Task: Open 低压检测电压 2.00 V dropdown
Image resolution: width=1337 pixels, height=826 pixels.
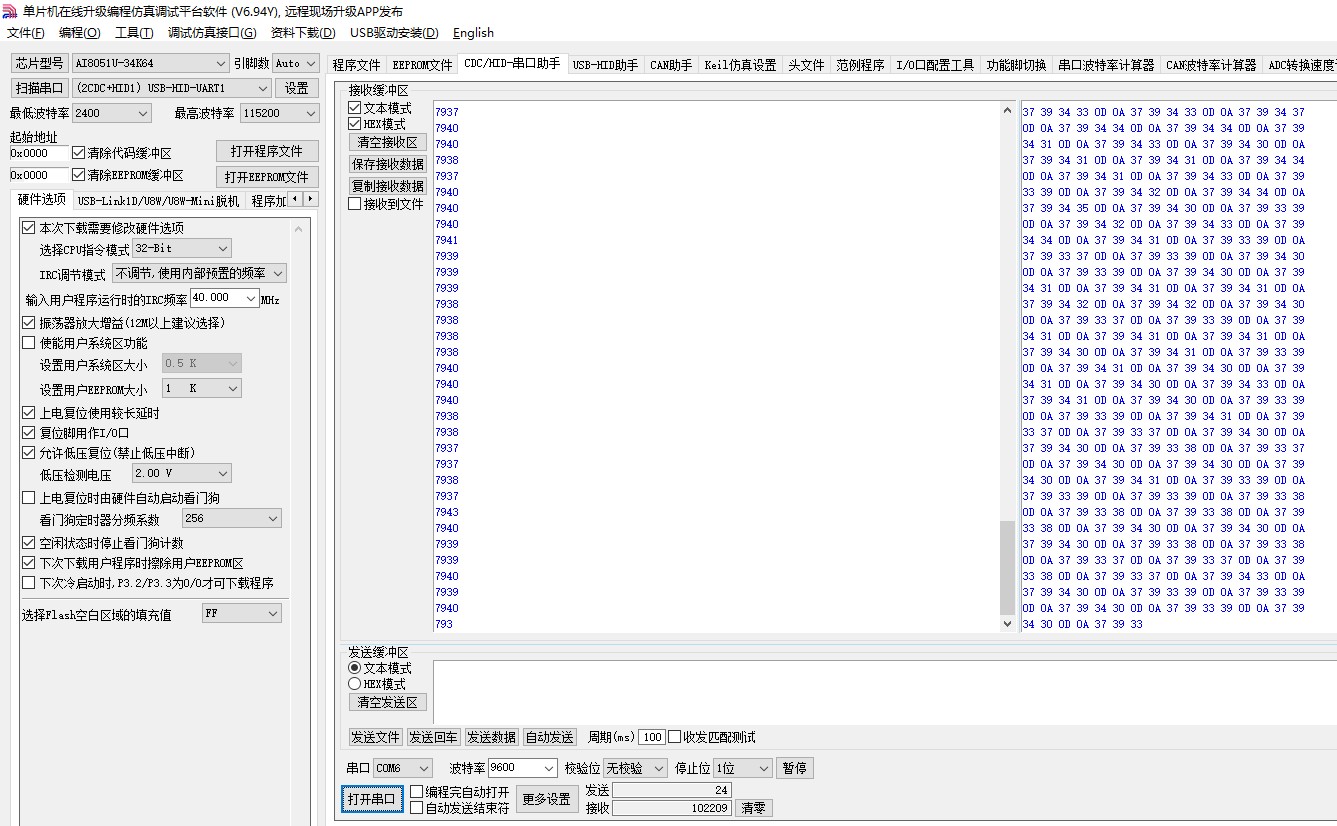Action: point(222,473)
